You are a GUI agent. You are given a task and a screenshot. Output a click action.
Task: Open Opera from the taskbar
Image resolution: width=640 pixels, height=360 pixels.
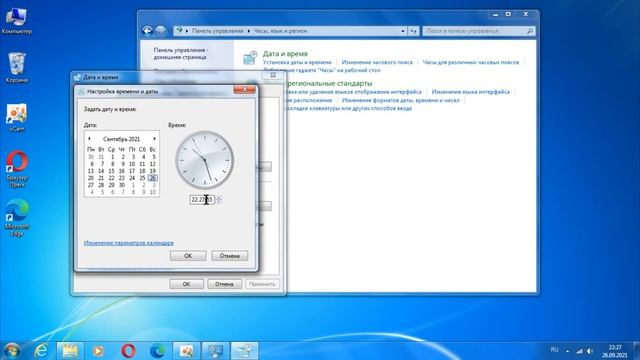(x=128, y=351)
